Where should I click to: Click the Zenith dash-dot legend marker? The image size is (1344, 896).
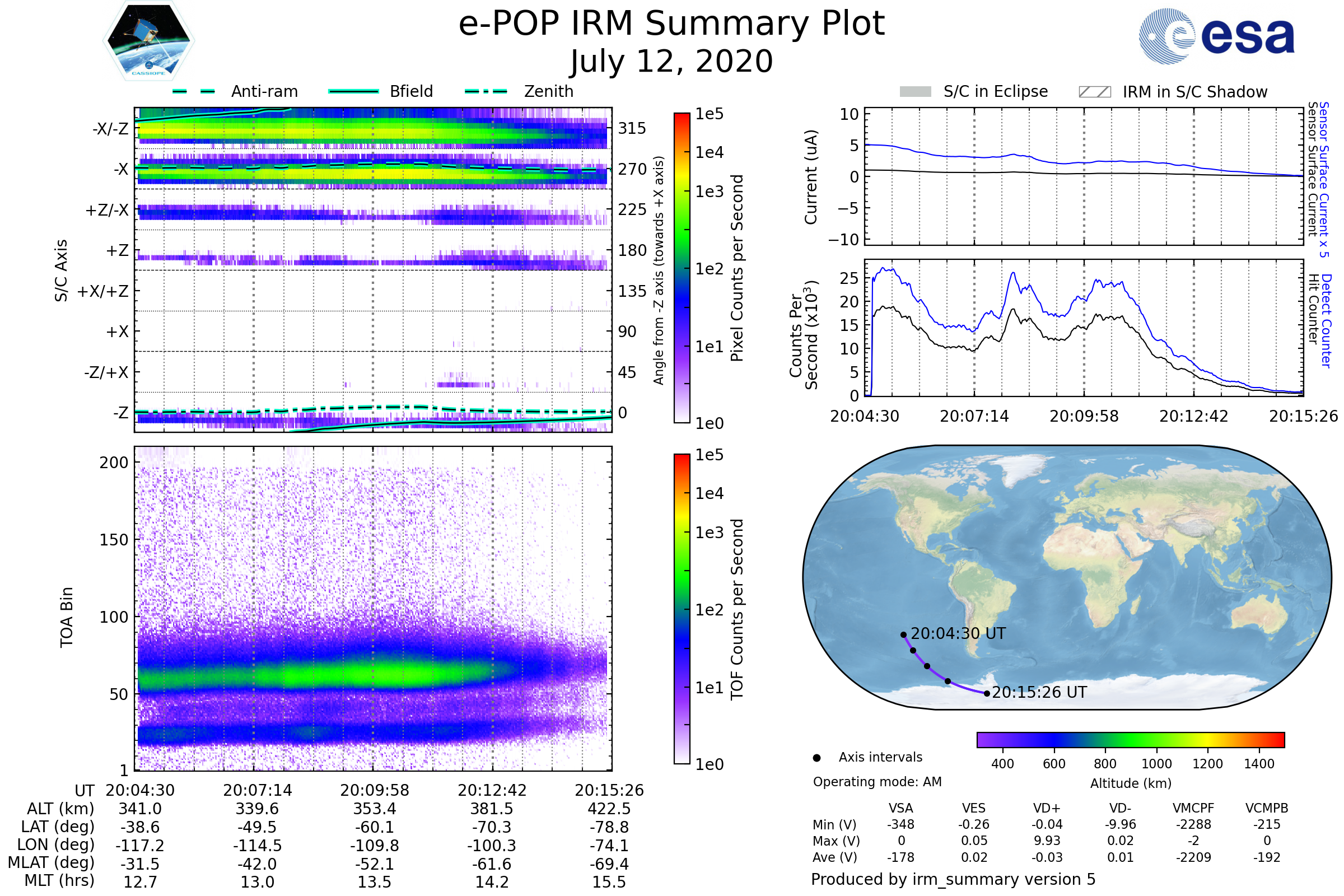[486, 91]
